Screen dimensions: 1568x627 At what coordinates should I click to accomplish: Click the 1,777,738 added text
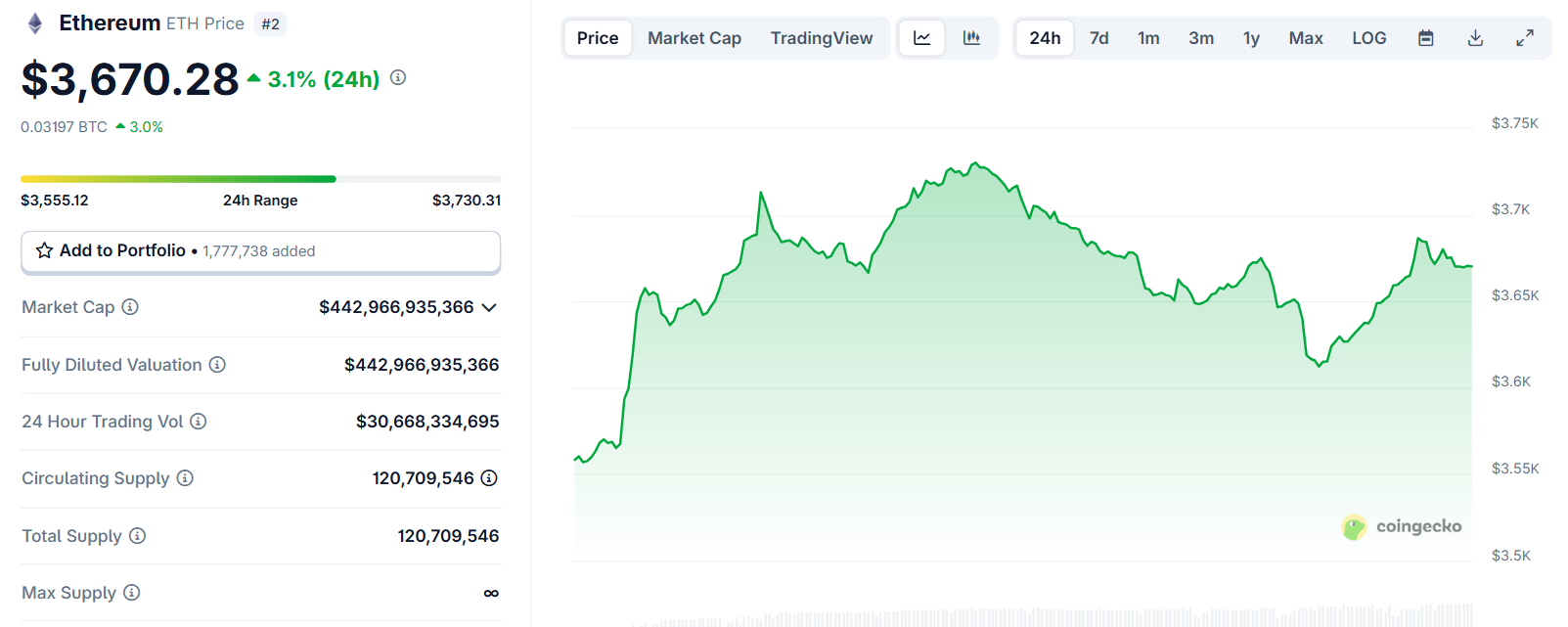(x=259, y=251)
